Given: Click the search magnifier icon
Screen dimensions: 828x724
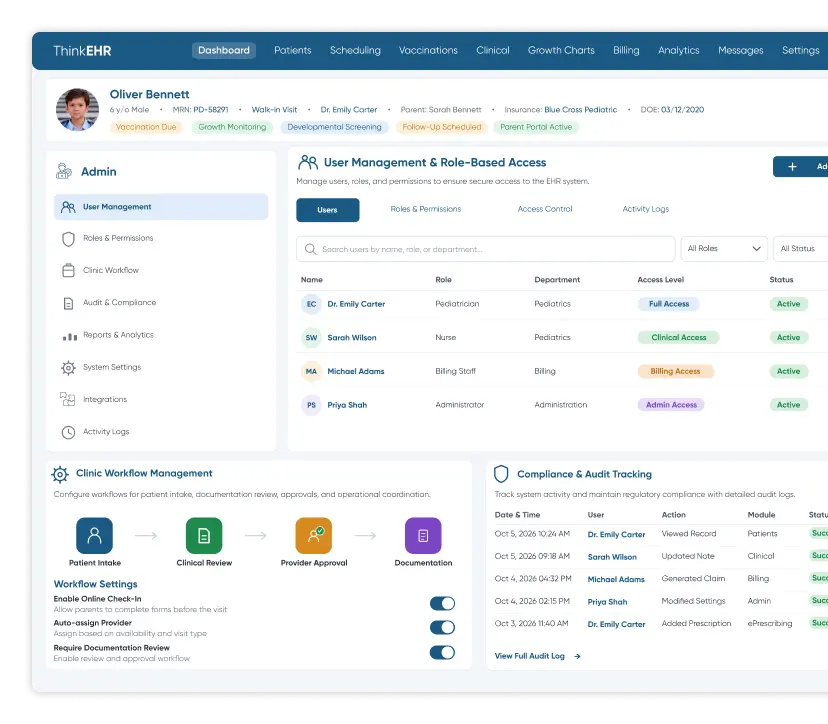Looking at the screenshot, I should (x=310, y=249).
